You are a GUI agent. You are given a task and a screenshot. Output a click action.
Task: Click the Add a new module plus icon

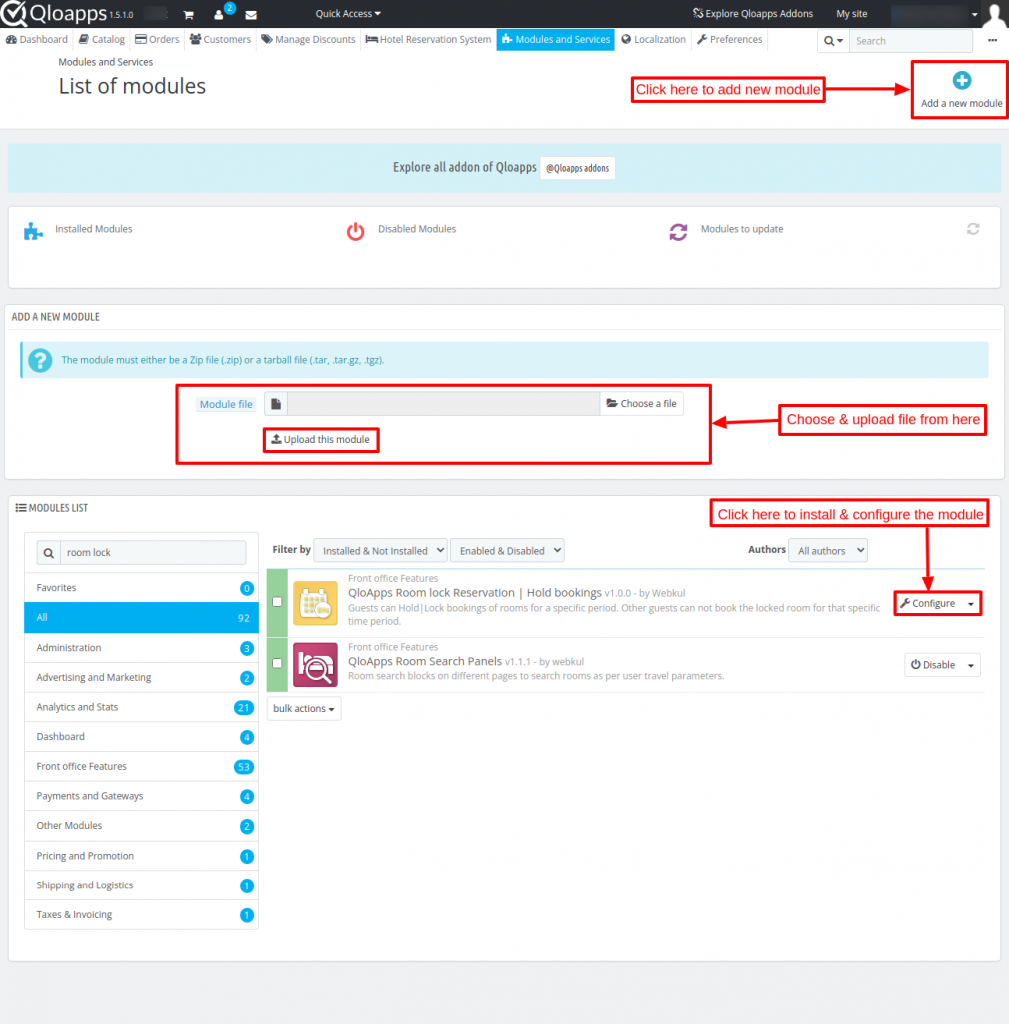pos(961,80)
